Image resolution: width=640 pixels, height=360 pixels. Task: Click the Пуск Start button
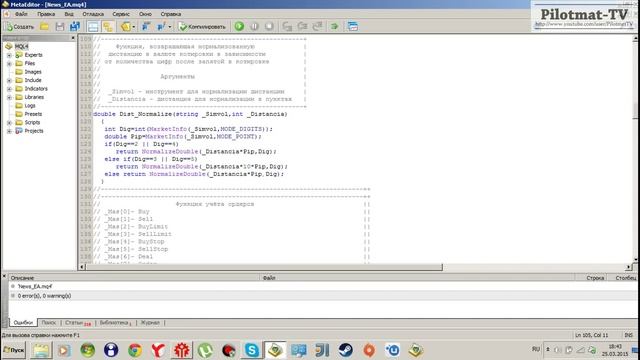13,350
